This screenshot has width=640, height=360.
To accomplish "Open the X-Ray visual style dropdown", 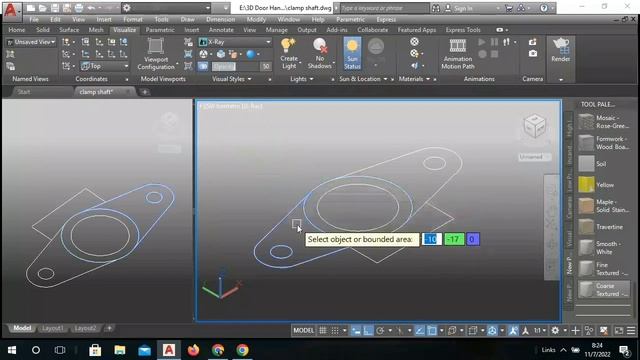I will point(235,42).
